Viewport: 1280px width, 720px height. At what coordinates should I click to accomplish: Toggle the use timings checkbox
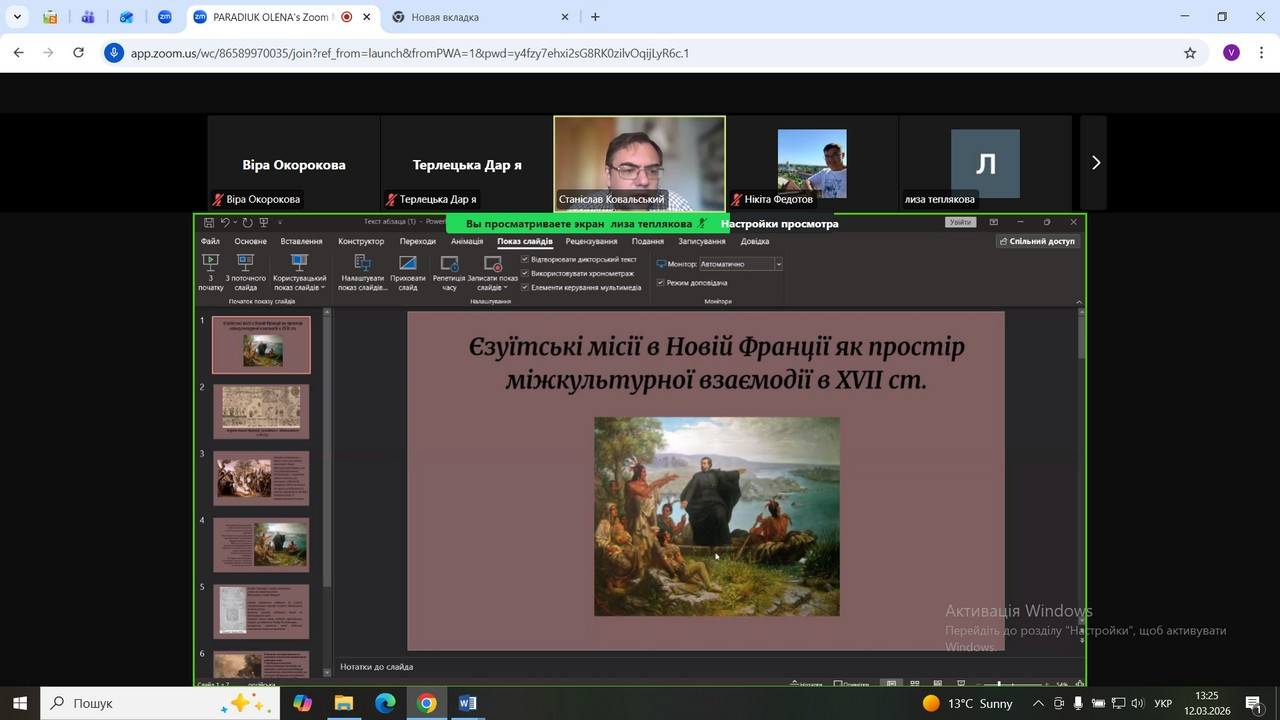point(525,273)
